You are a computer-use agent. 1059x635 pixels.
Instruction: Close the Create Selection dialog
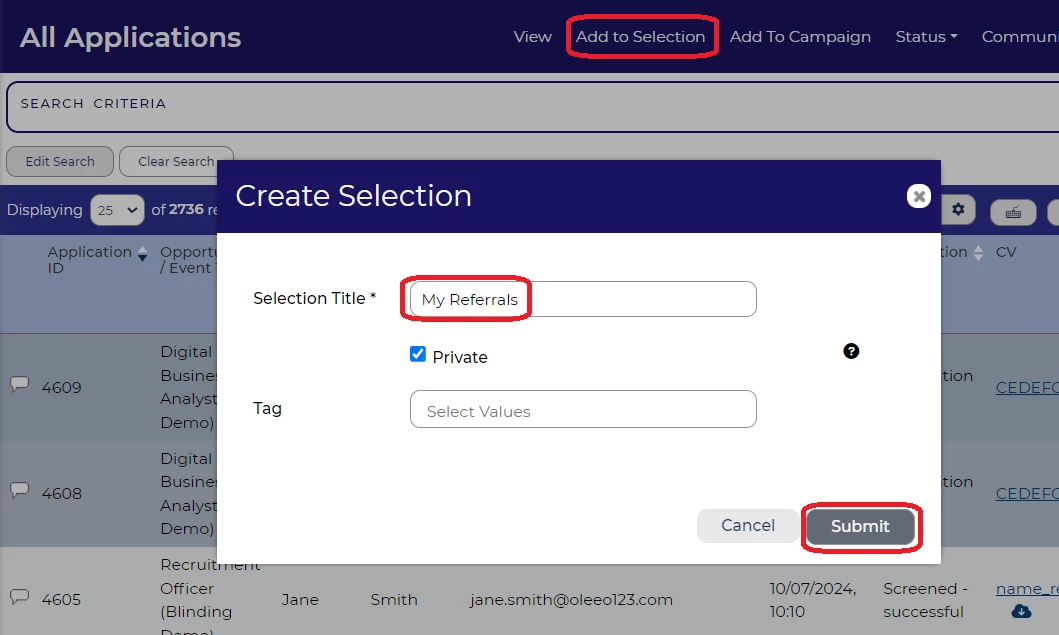[x=918, y=196]
